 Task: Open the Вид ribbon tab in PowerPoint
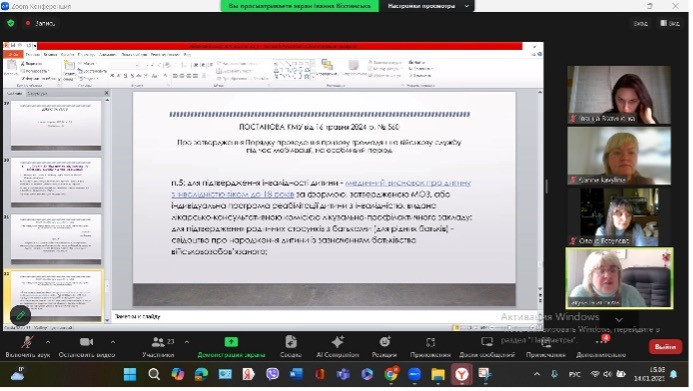point(187,54)
